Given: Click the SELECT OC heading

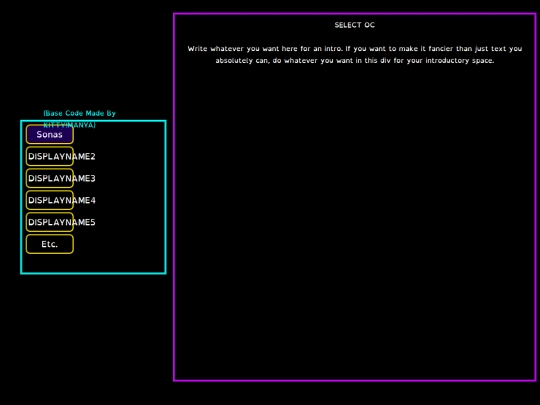Looking at the screenshot, I should point(354,25).
